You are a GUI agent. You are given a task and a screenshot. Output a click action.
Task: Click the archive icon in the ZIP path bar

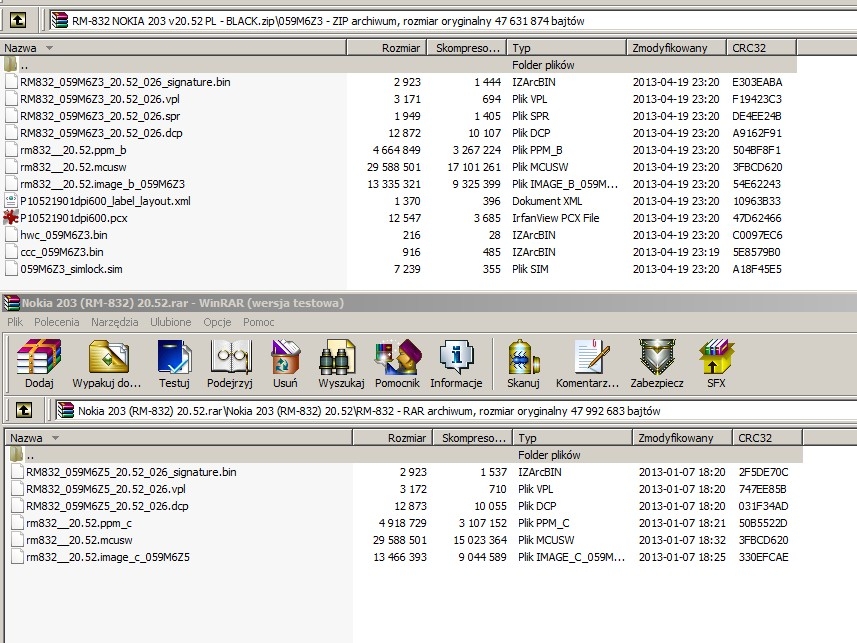coord(60,21)
